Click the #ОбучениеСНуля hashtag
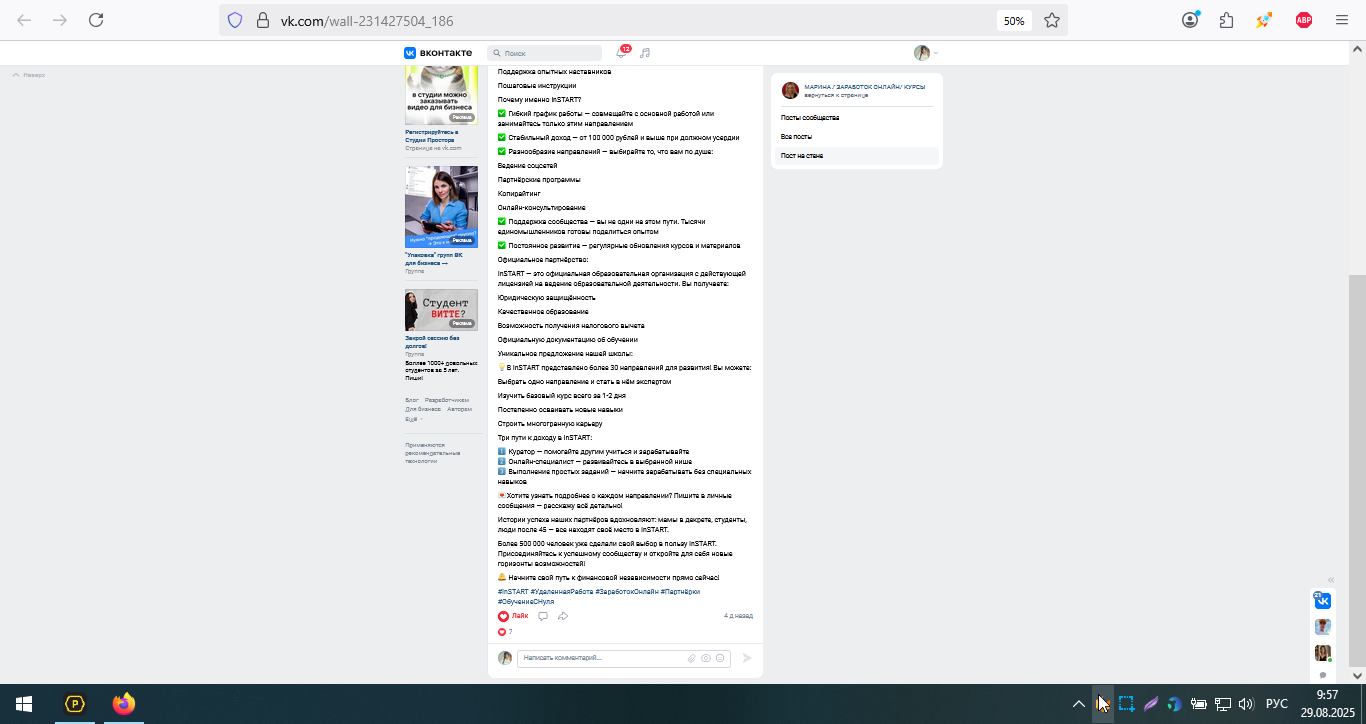The width and height of the screenshot is (1366, 724). (x=526, y=602)
